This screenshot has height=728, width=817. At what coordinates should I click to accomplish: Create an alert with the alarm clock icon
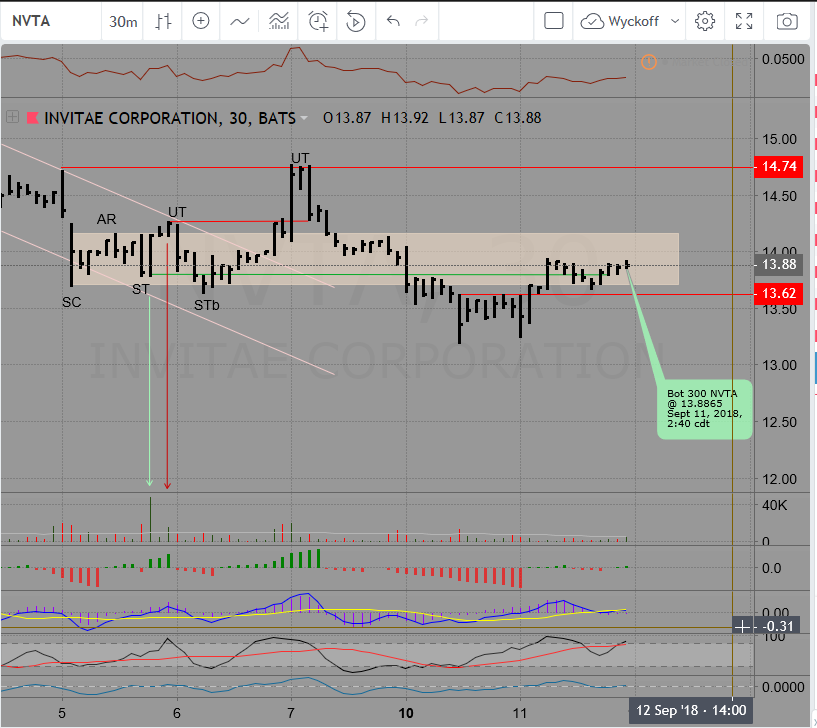(x=318, y=21)
